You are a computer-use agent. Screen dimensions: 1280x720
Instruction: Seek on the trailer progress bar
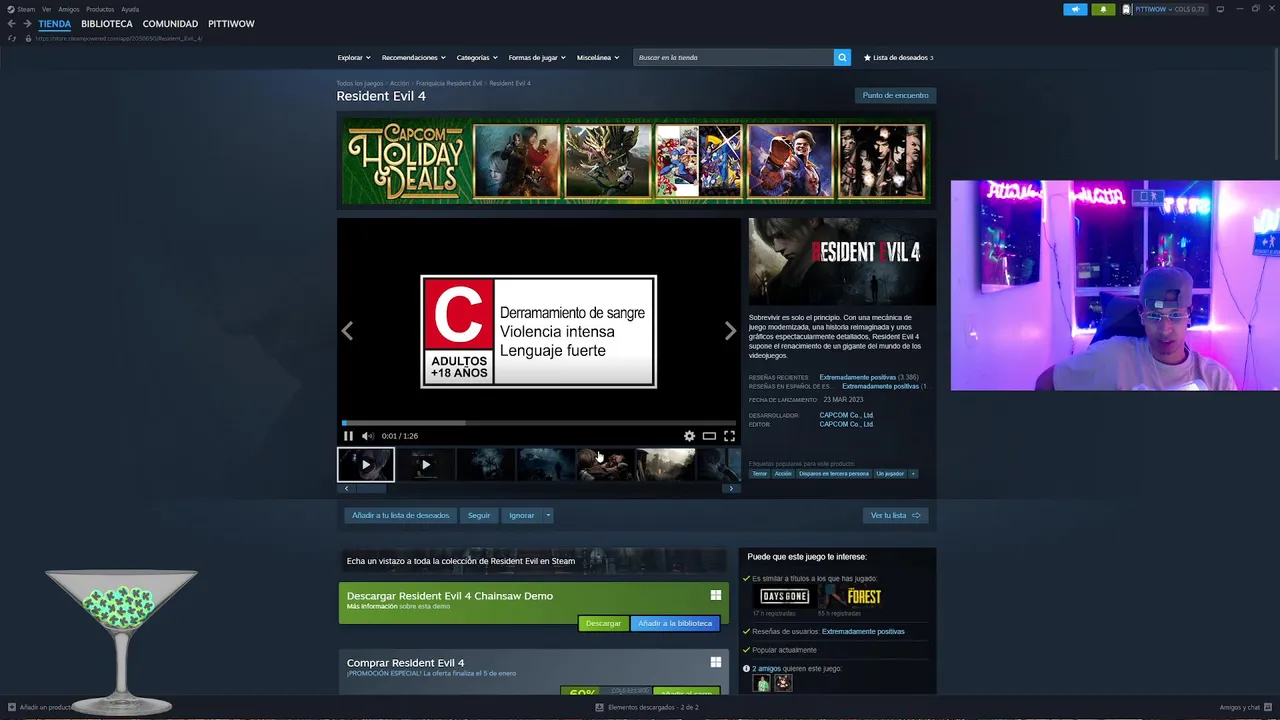[539, 423]
